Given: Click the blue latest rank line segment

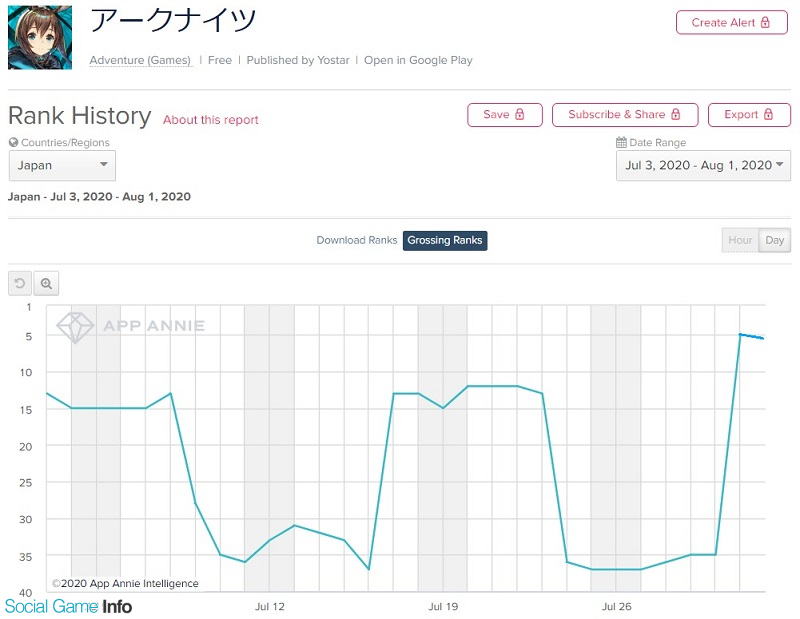Looking at the screenshot, I should [752, 336].
